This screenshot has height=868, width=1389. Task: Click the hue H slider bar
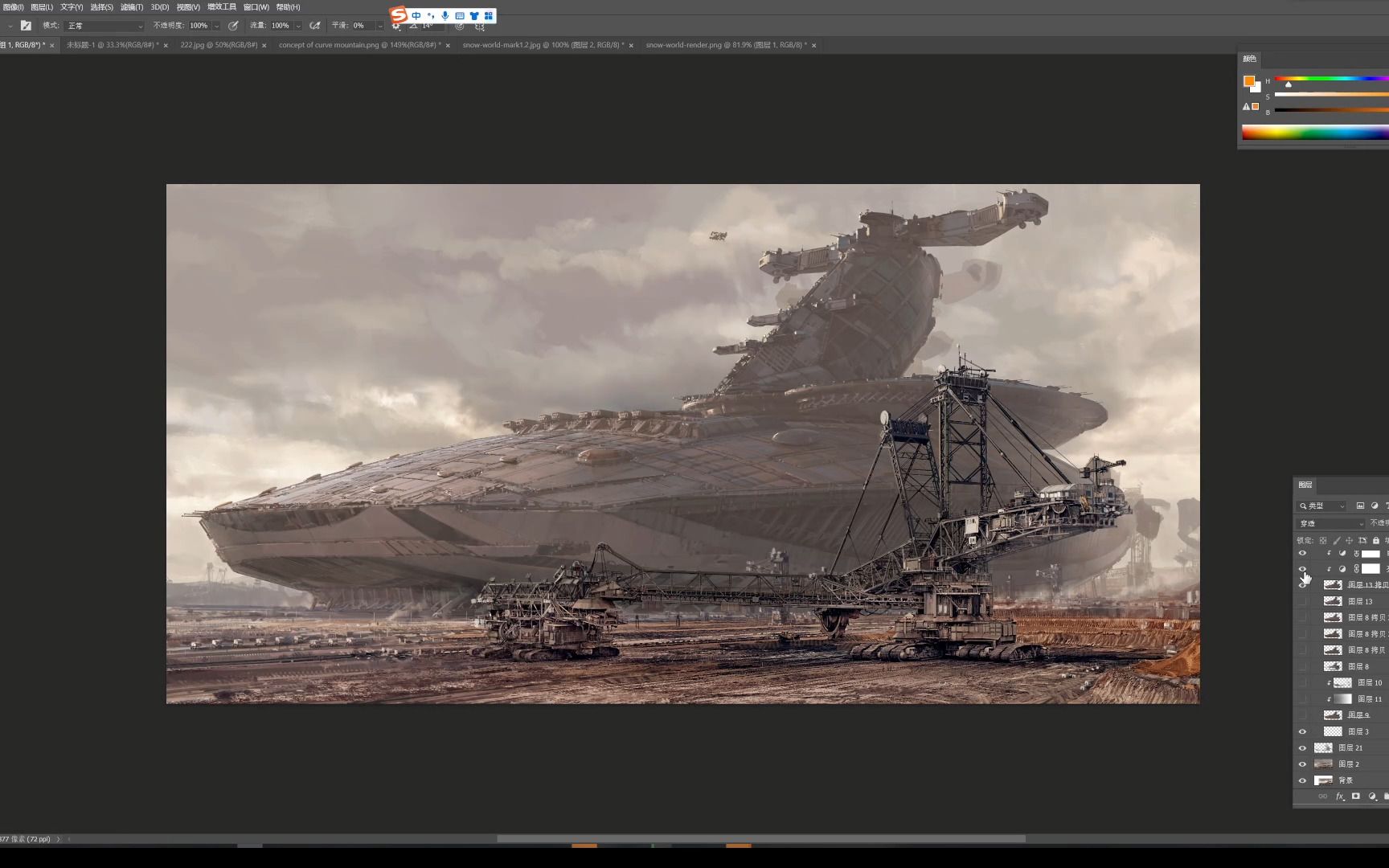tap(1331, 79)
